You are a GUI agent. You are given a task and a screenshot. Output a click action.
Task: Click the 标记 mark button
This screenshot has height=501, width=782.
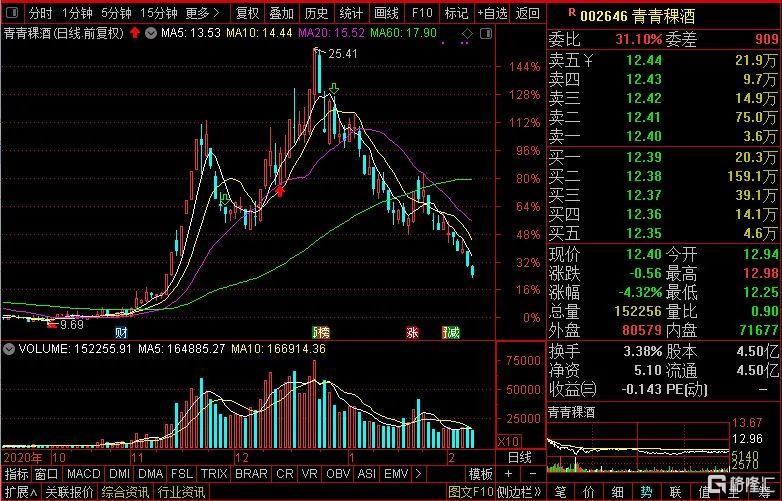[456, 13]
